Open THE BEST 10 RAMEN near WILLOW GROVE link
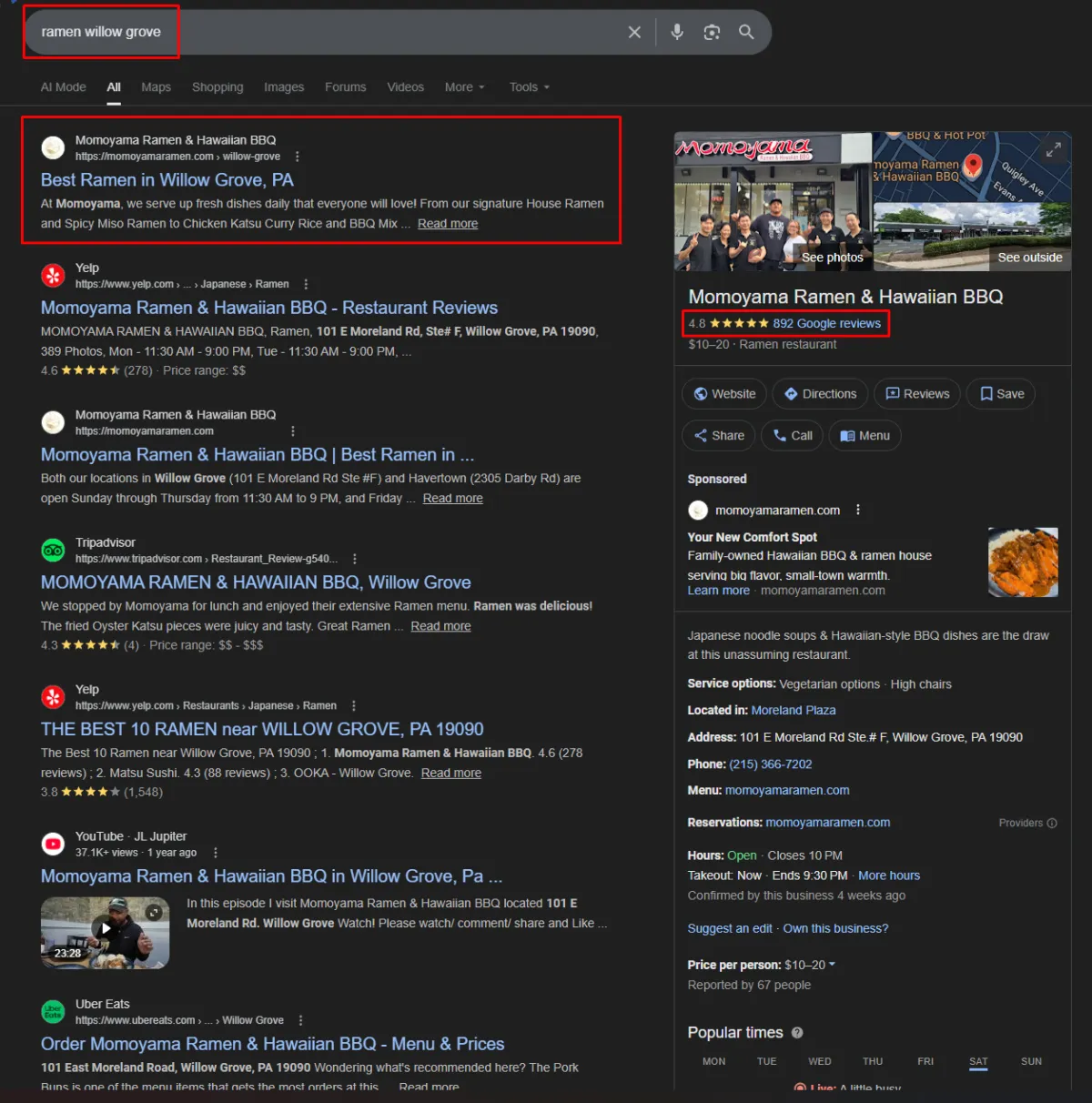Viewport: 1092px width, 1103px height. coord(262,729)
